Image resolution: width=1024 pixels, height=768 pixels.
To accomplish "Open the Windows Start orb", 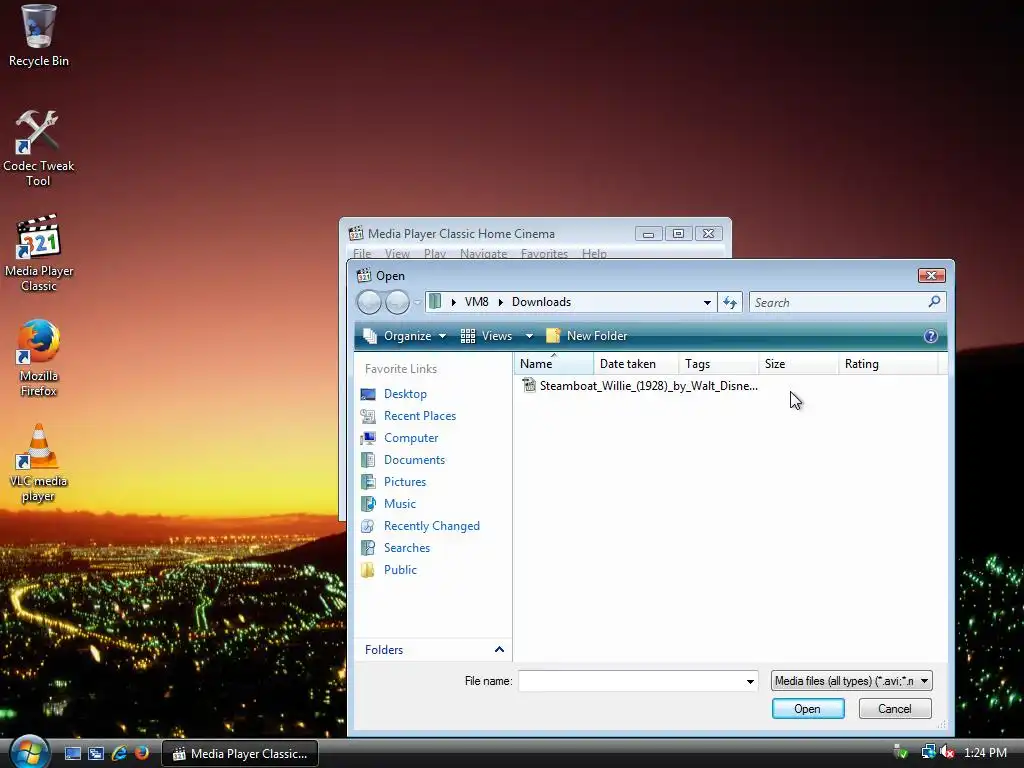I will pyautogui.click(x=28, y=752).
